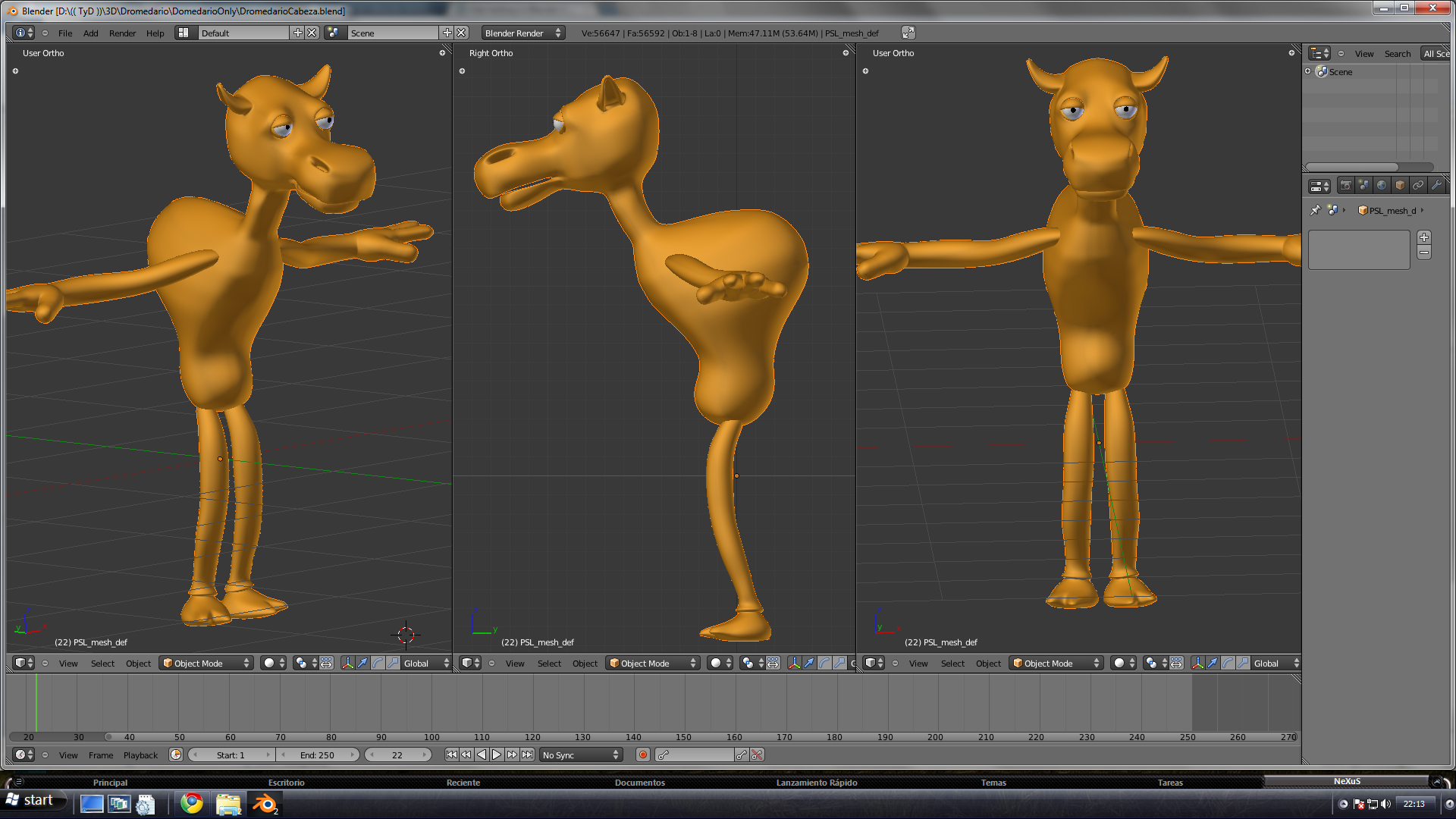The image size is (1456, 819).
Task: Play animation forward in timeline
Action: click(x=497, y=755)
